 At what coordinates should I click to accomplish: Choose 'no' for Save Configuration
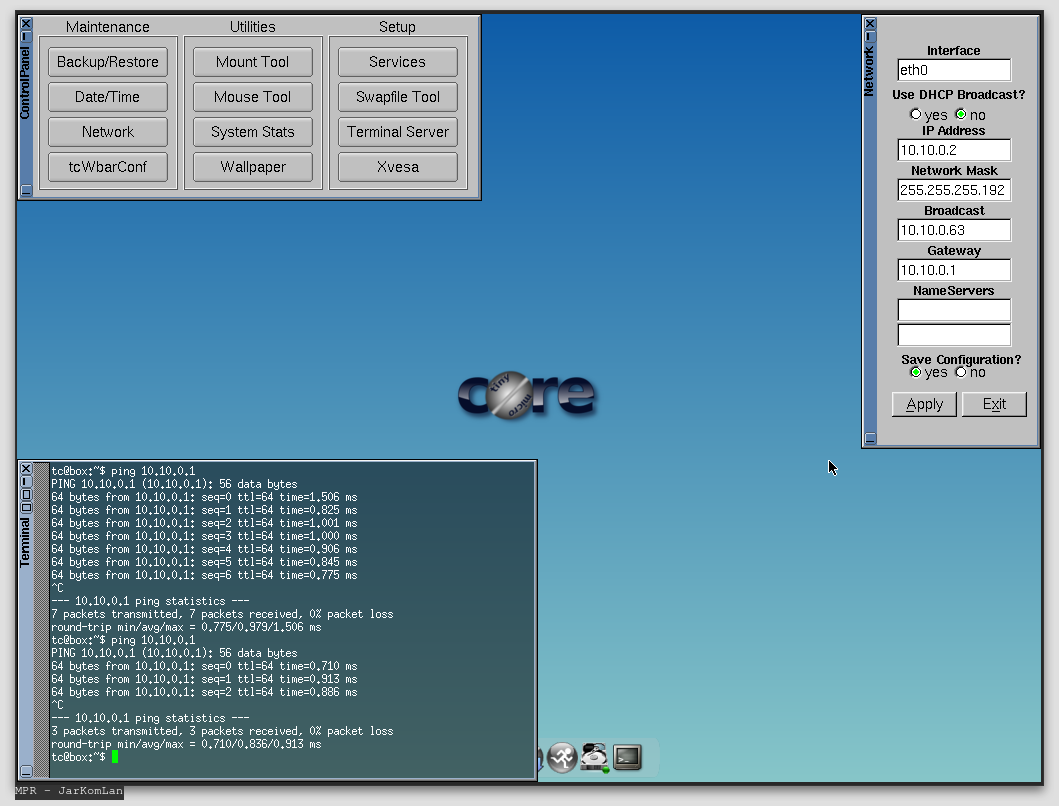(x=961, y=372)
